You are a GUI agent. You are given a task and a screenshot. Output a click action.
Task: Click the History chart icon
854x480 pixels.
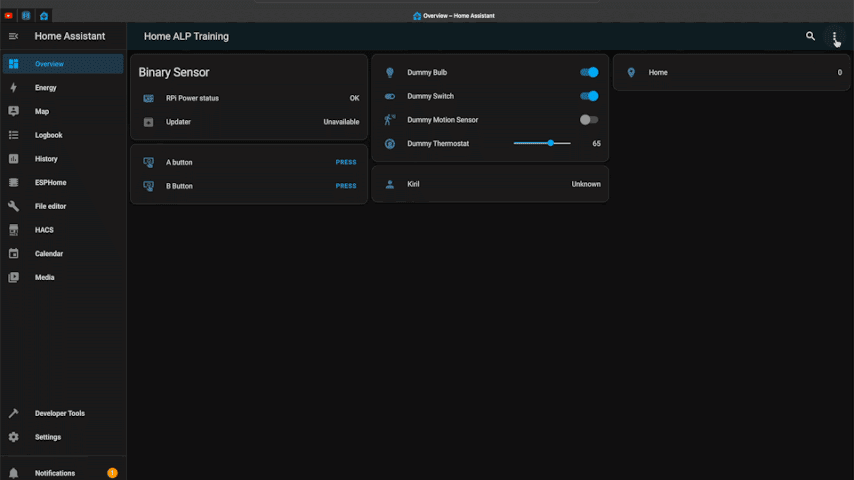[x=14, y=159]
